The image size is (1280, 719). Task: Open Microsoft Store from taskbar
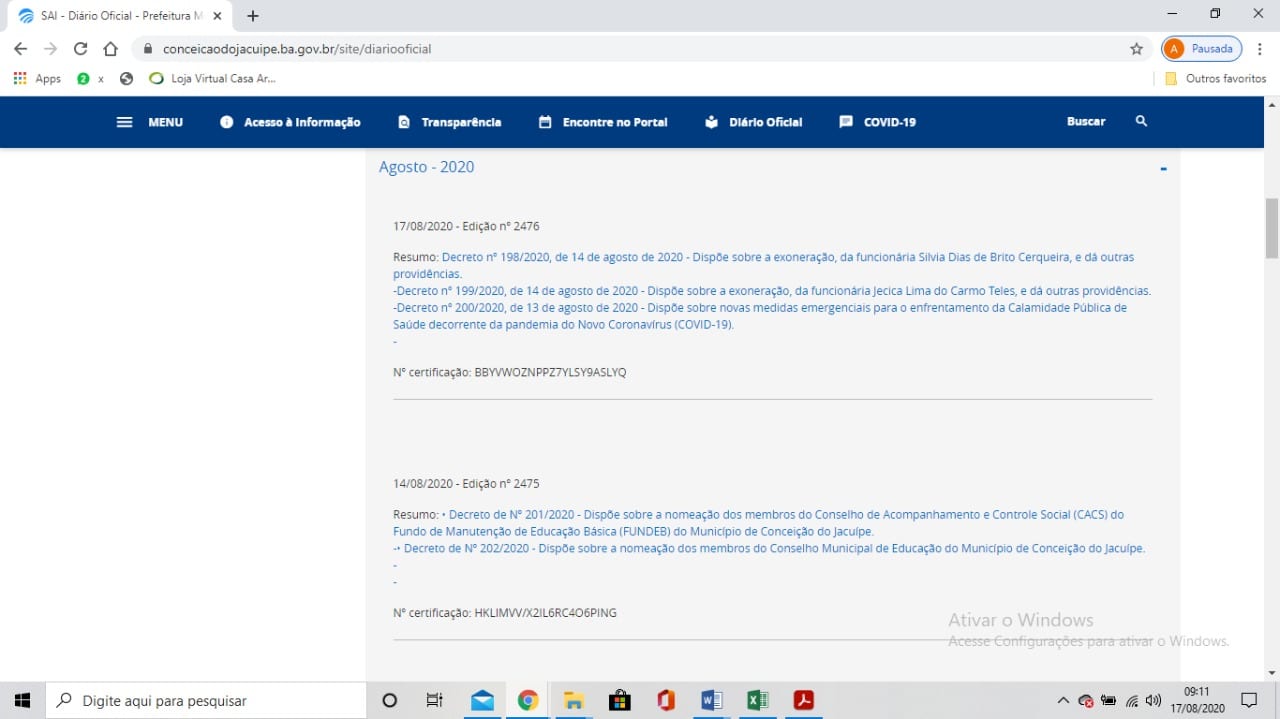620,700
